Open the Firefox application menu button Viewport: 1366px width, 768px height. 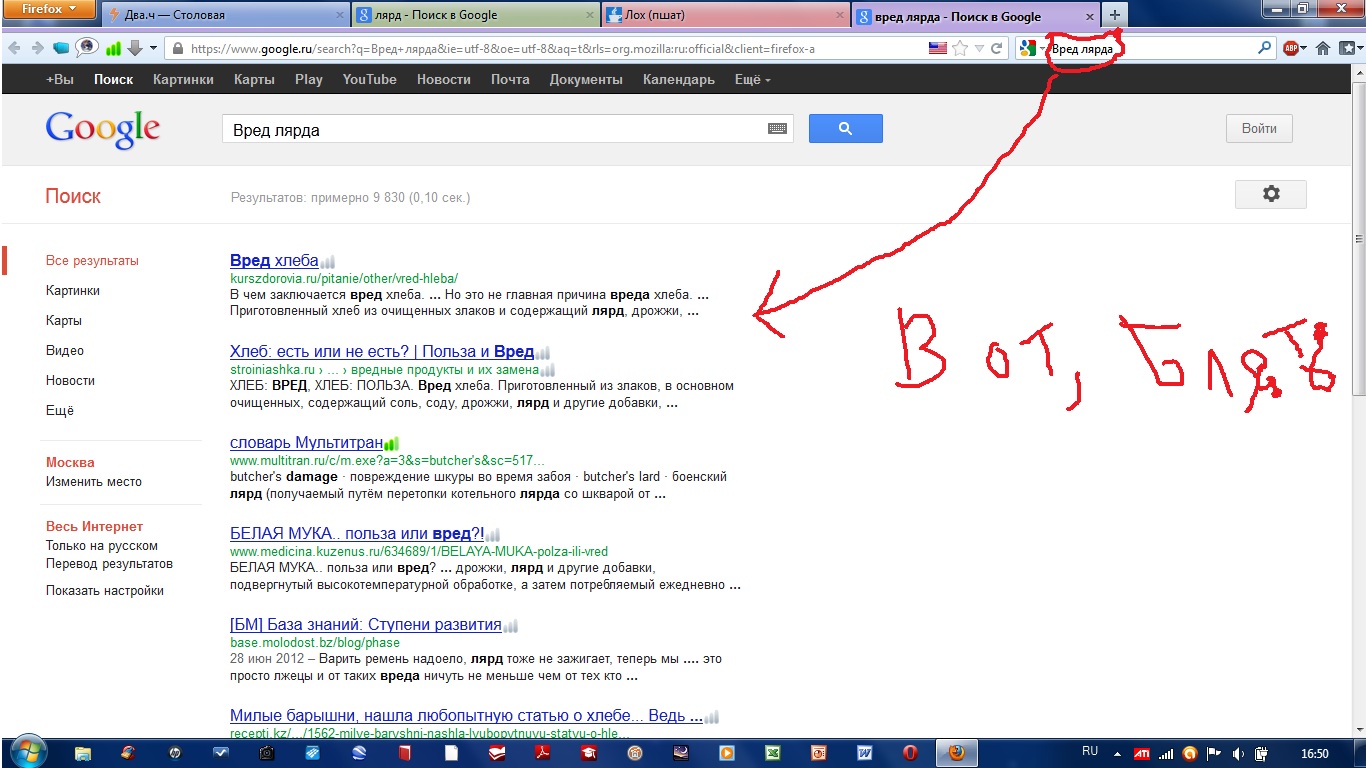(x=49, y=9)
